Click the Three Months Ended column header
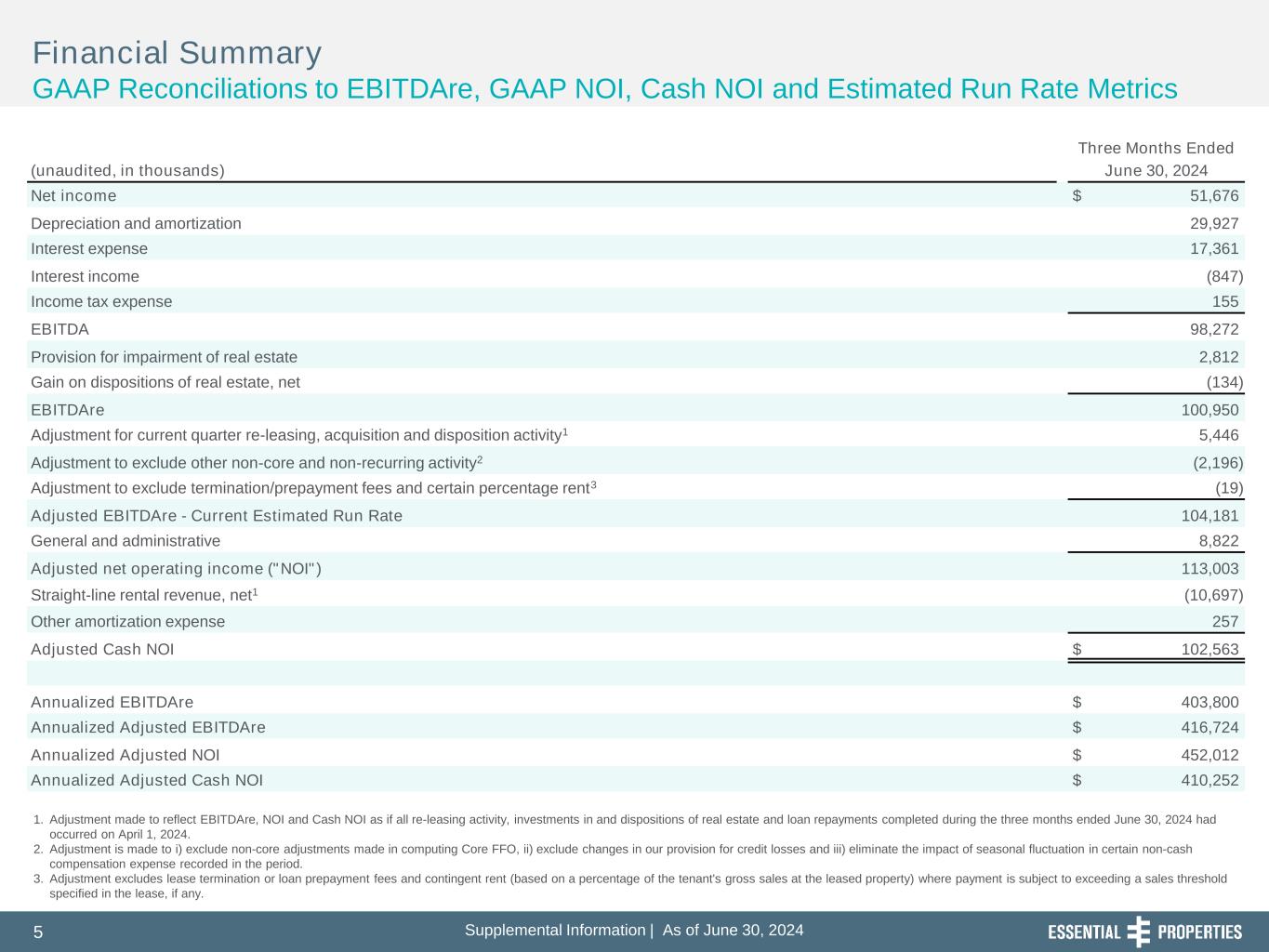Image resolution: width=1269 pixels, height=952 pixels. pyautogui.click(x=1155, y=149)
